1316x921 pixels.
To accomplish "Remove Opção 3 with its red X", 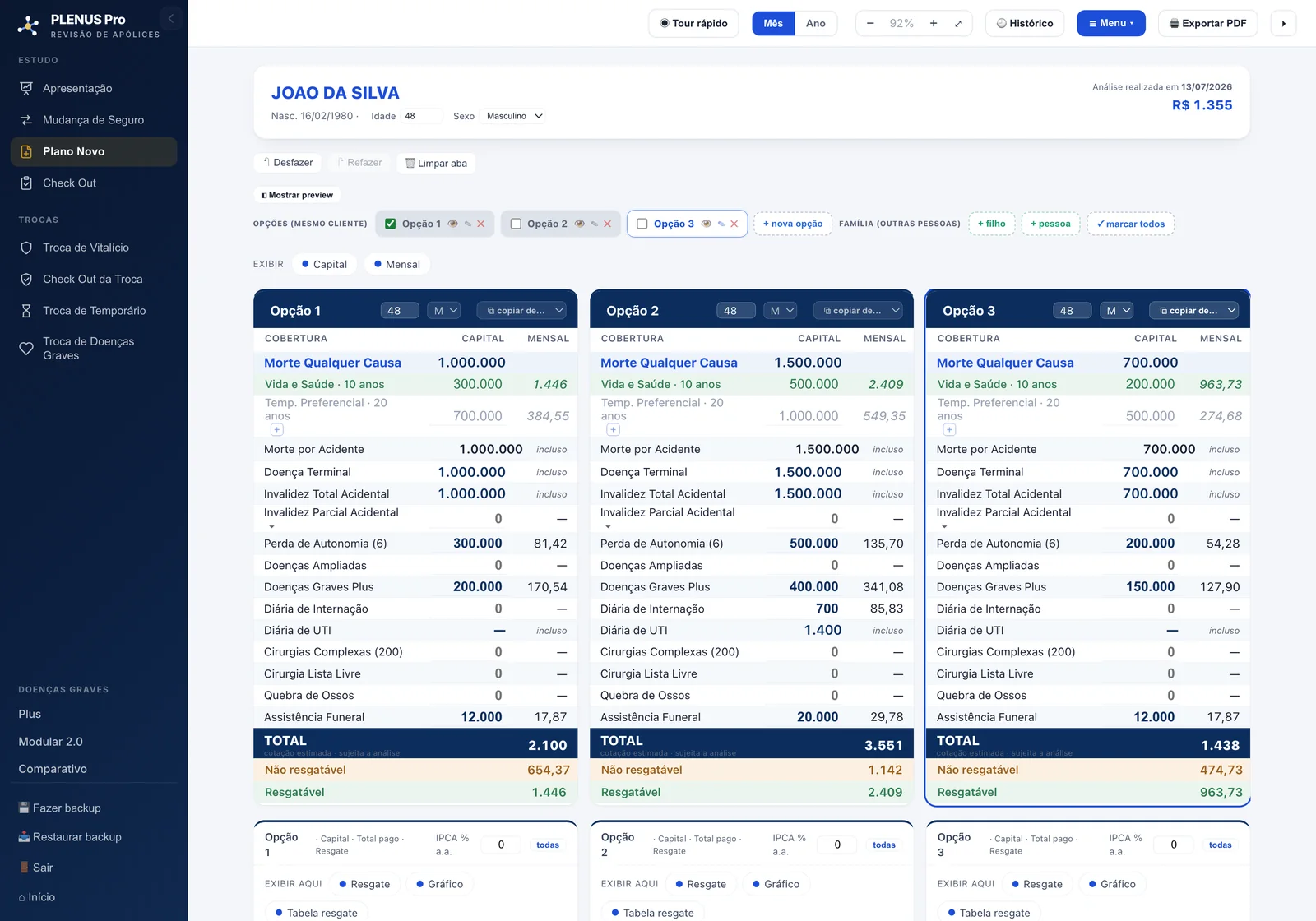I will pyautogui.click(x=734, y=224).
